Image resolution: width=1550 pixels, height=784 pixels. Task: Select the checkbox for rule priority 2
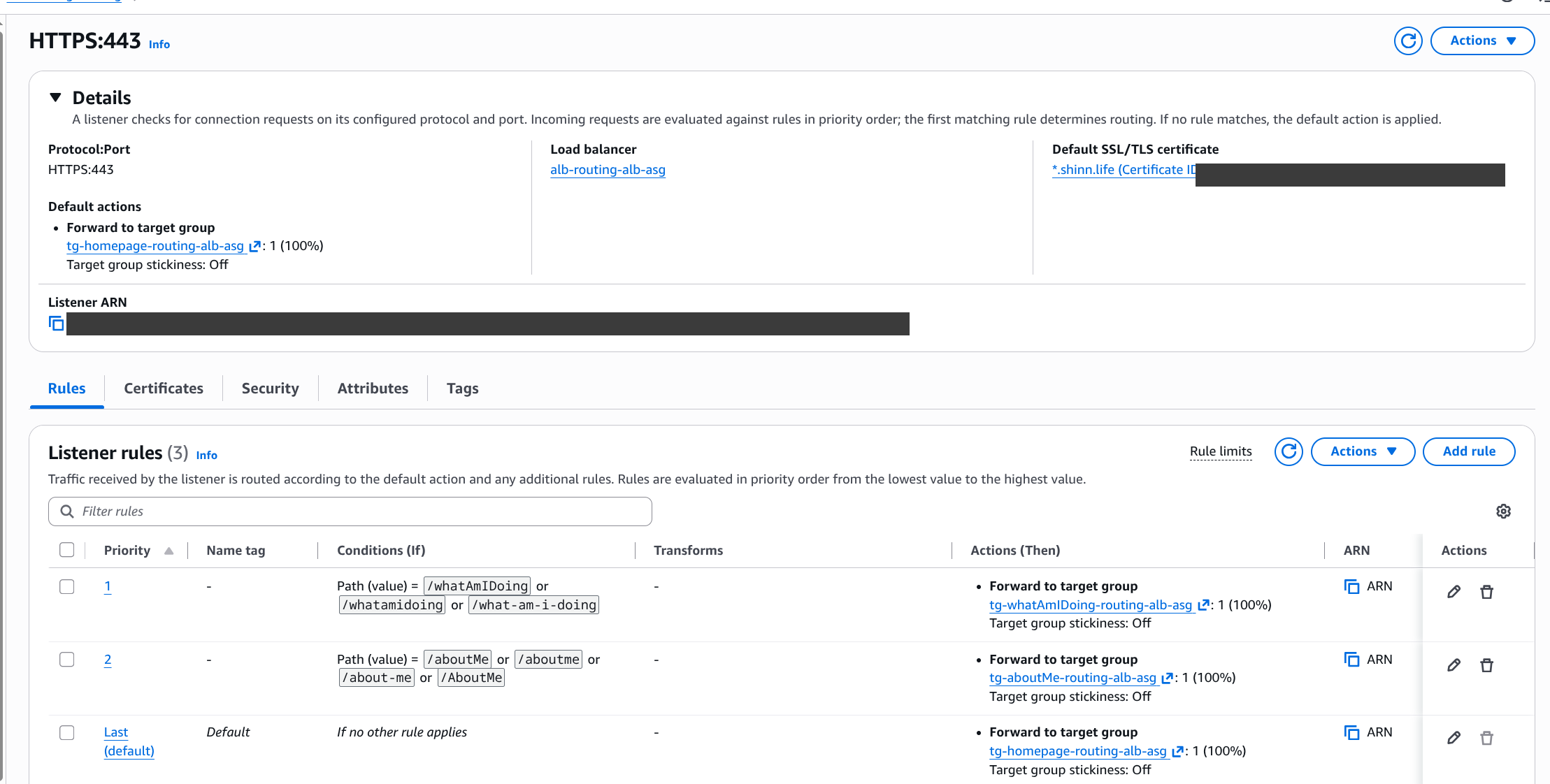(x=67, y=660)
